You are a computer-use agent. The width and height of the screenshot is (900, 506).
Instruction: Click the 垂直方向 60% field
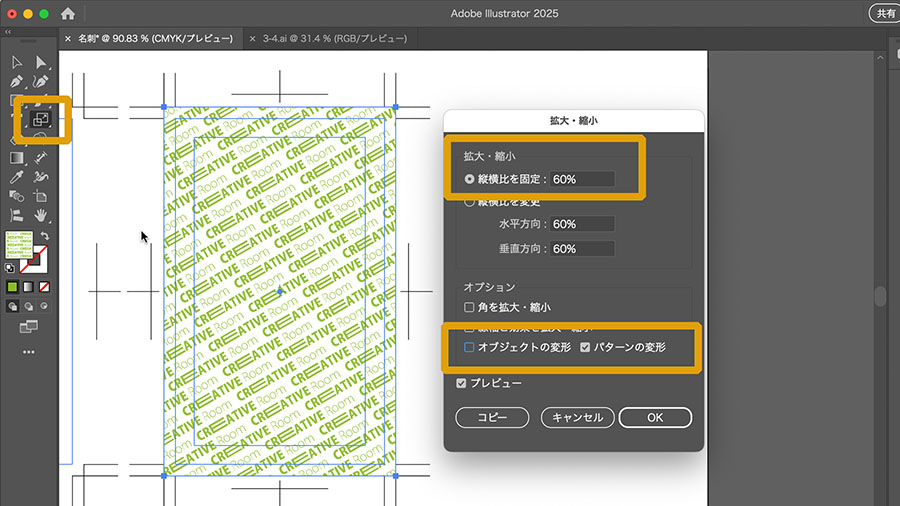[x=582, y=248]
